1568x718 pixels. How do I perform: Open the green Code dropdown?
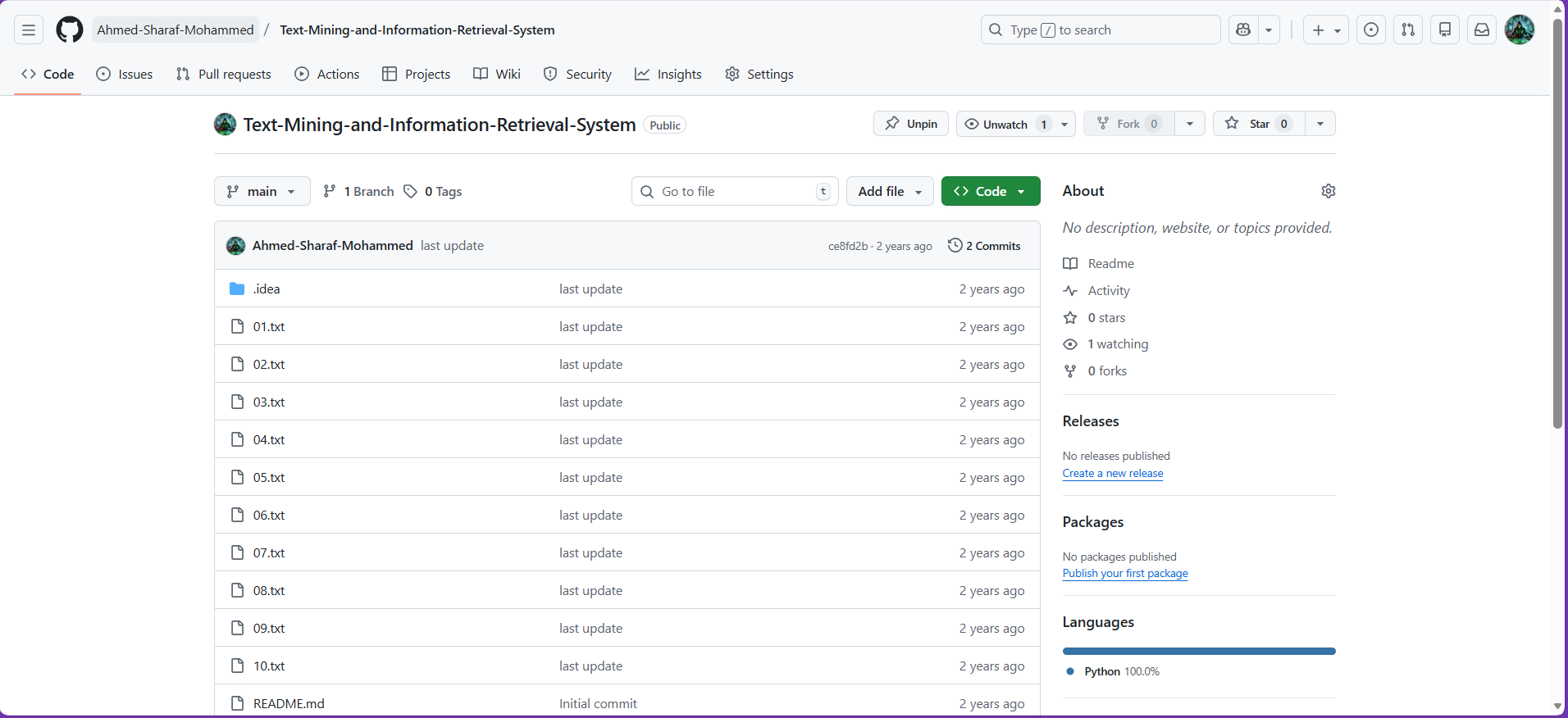pos(991,191)
